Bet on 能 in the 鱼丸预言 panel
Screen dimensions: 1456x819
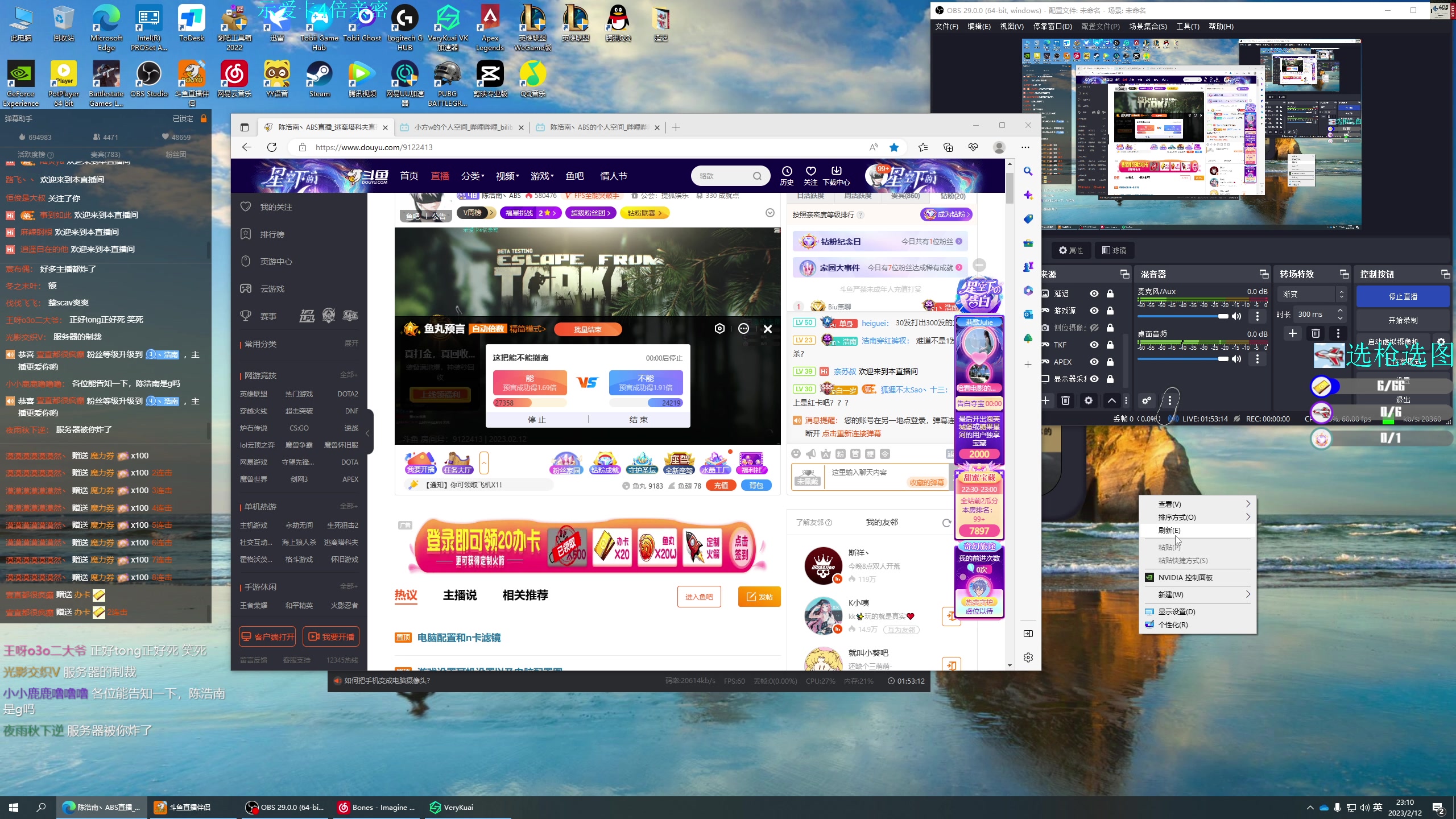click(x=530, y=383)
